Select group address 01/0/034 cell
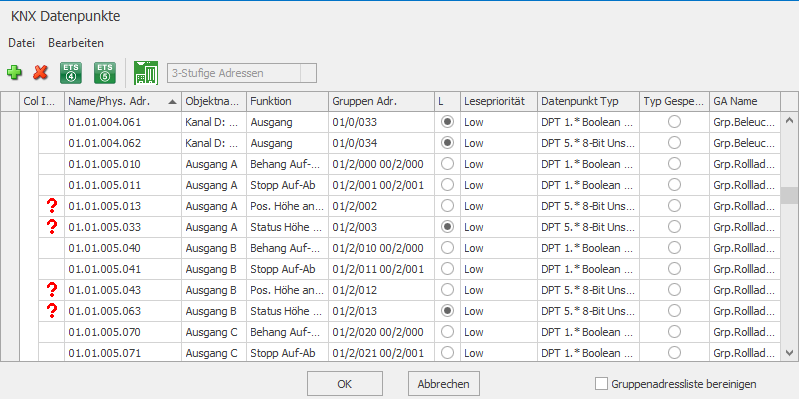 tap(382, 143)
